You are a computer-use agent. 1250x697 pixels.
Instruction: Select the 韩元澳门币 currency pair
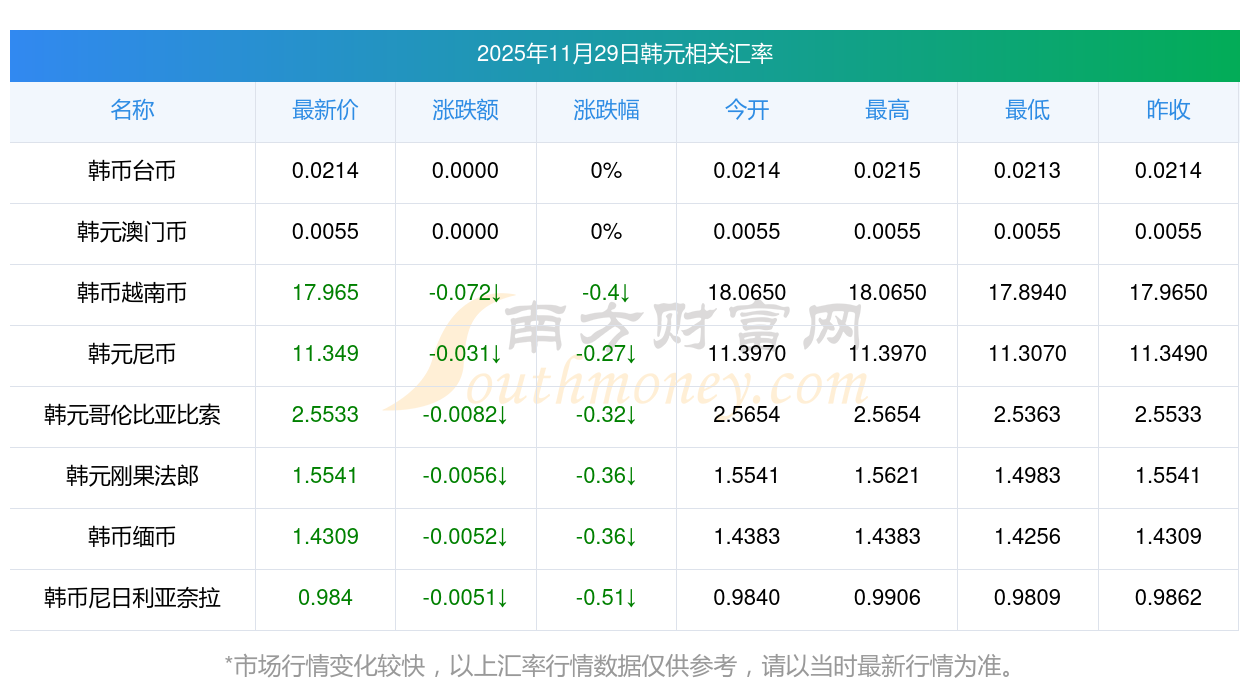[x=132, y=232]
